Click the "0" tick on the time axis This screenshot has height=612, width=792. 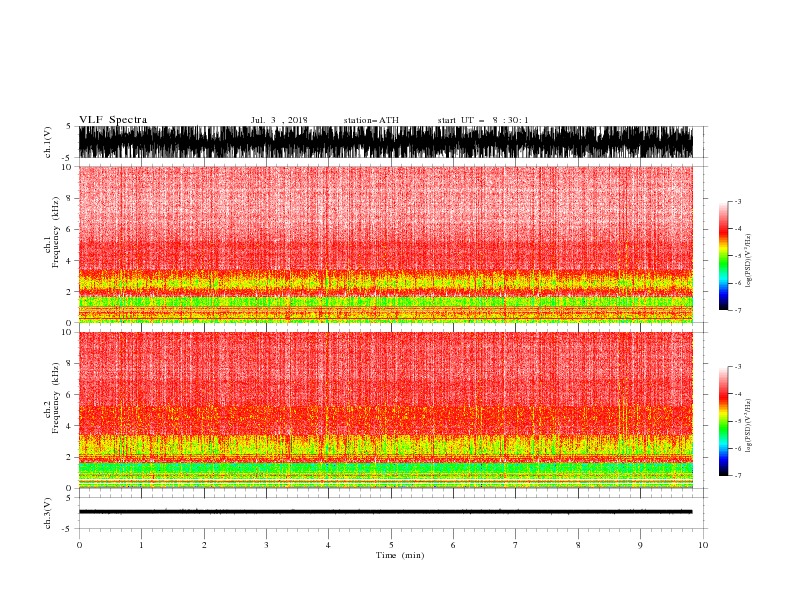coord(79,545)
